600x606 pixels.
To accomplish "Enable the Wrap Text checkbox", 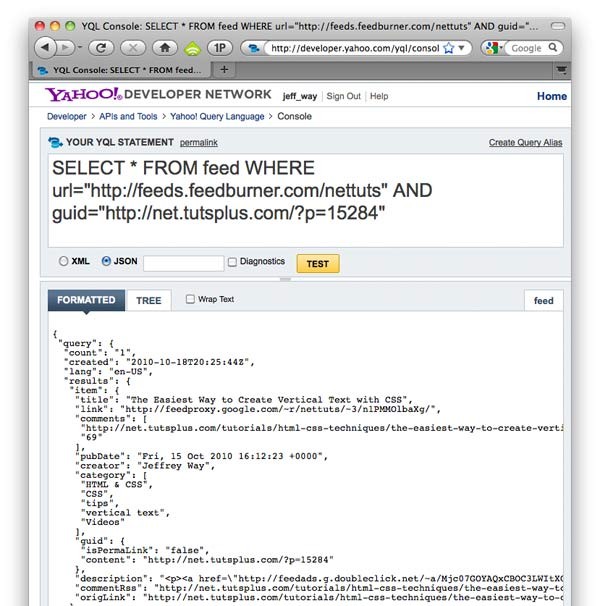I will pos(190,299).
